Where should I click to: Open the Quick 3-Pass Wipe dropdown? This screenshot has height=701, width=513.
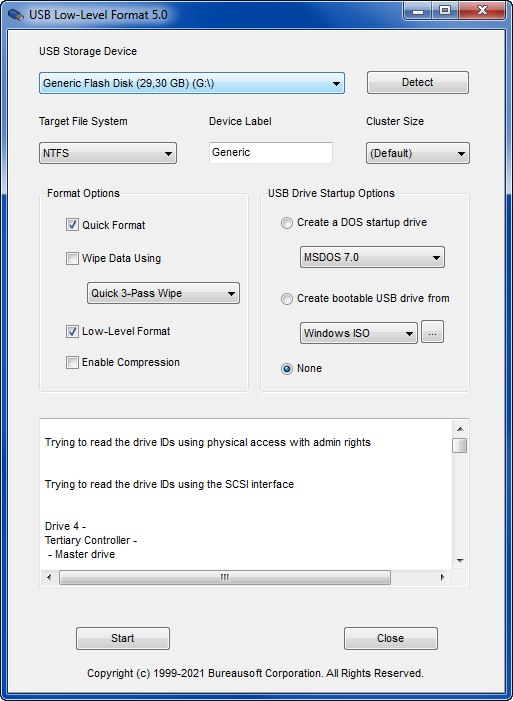[163, 293]
